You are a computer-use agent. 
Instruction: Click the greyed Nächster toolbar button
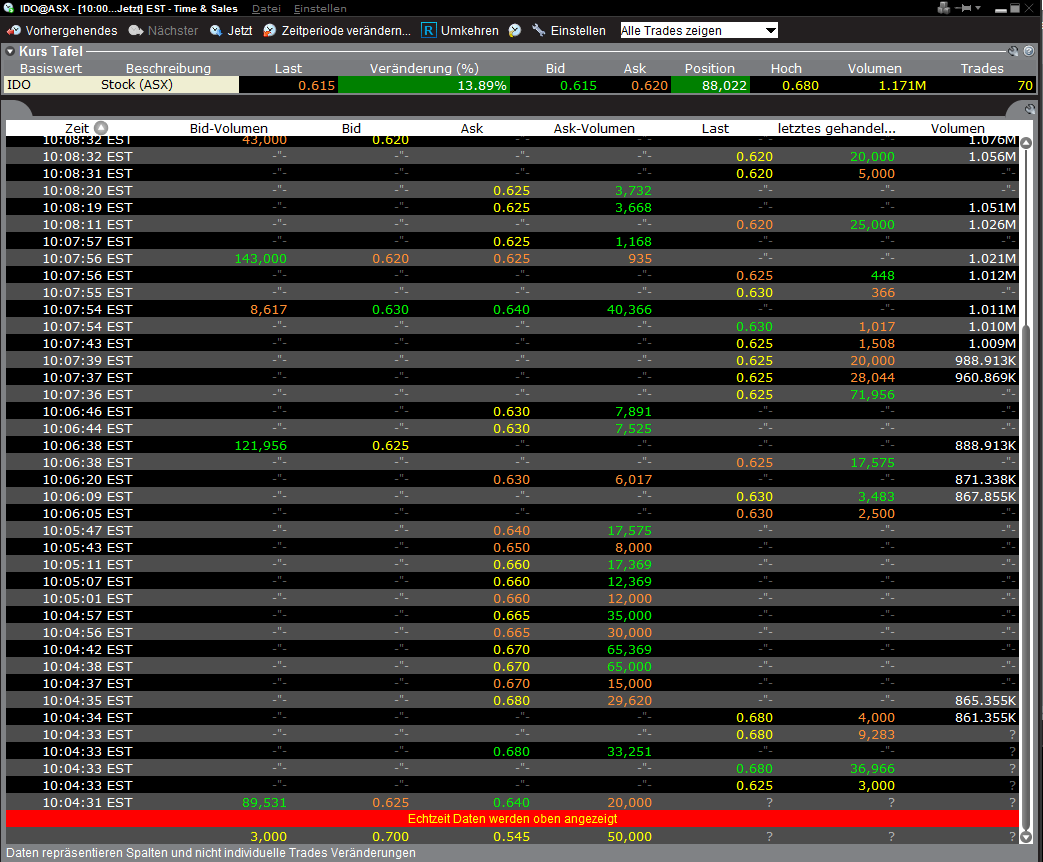click(x=164, y=31)
